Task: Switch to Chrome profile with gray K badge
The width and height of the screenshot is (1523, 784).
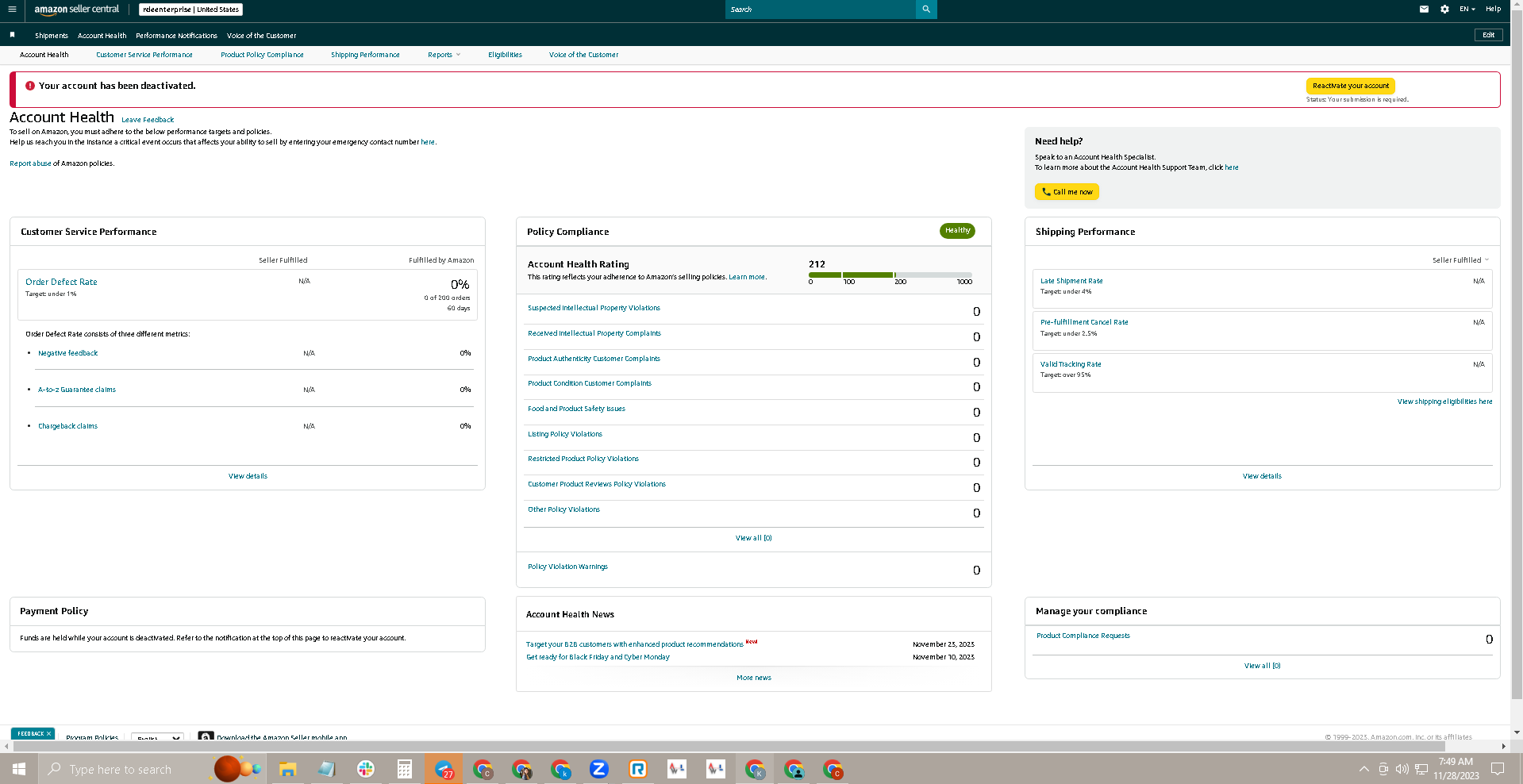Action: click(x=755, y=769)
